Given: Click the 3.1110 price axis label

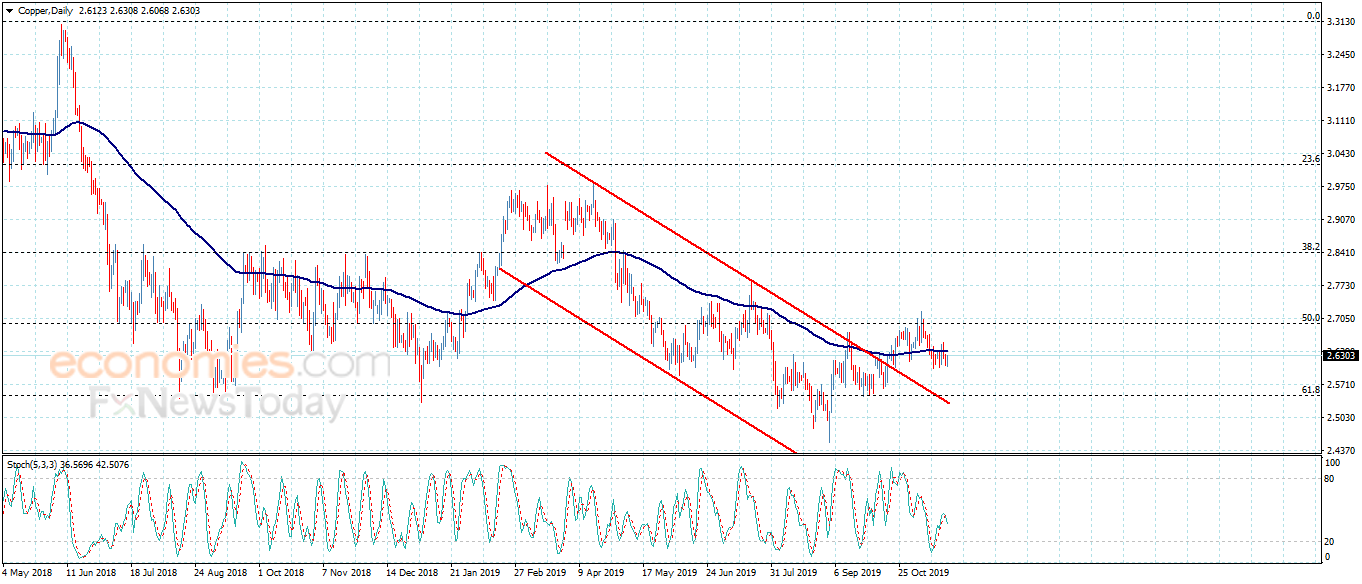Looking at the screenshot, I should pyautogui.click(x=1340, y=121).
